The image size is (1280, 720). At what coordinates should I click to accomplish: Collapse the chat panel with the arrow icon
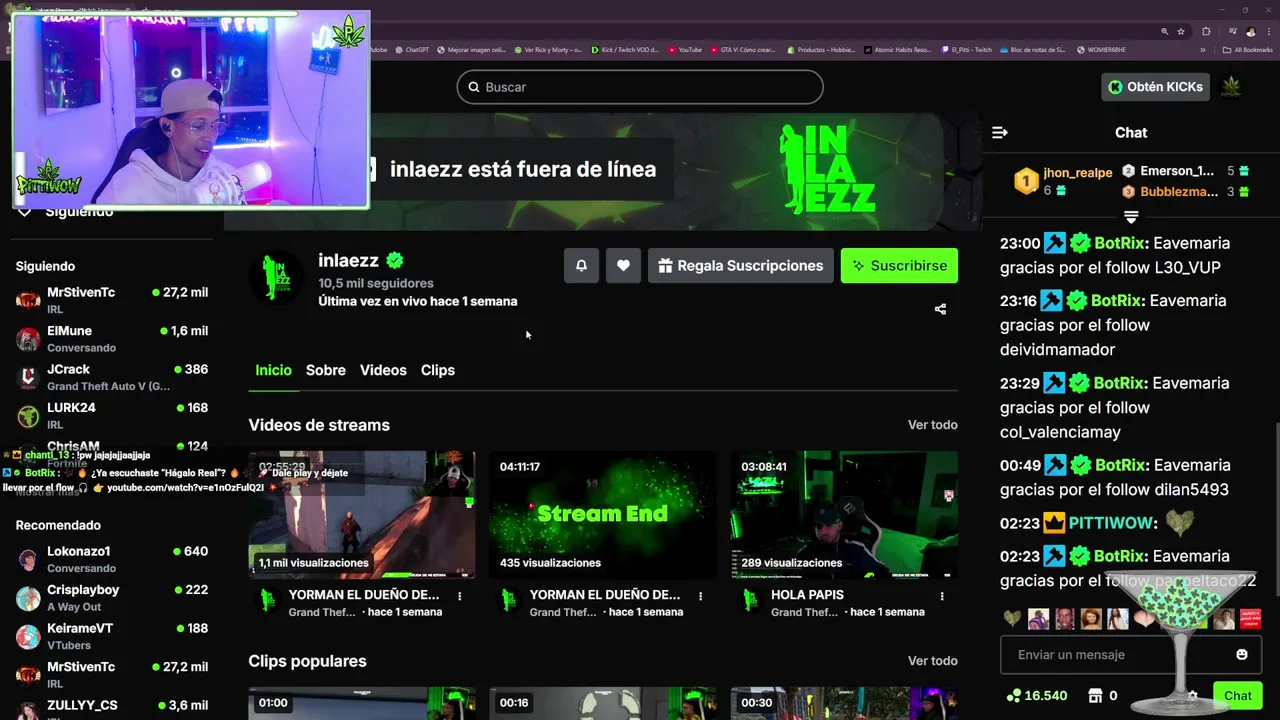(x=999, y=132)
